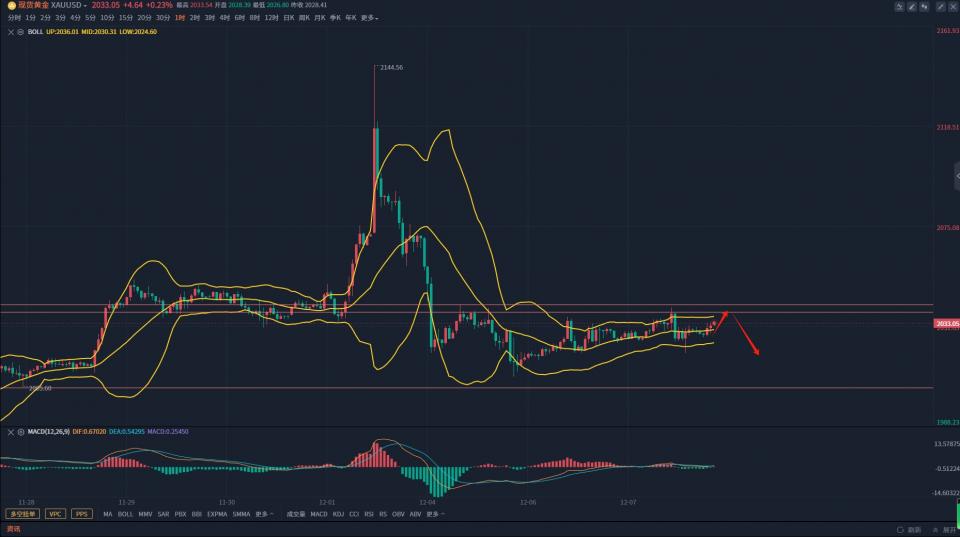960x537 pixels.
Task: Toggle the BOLL indicator in bottom bar
Action: (x=125, y=514)
